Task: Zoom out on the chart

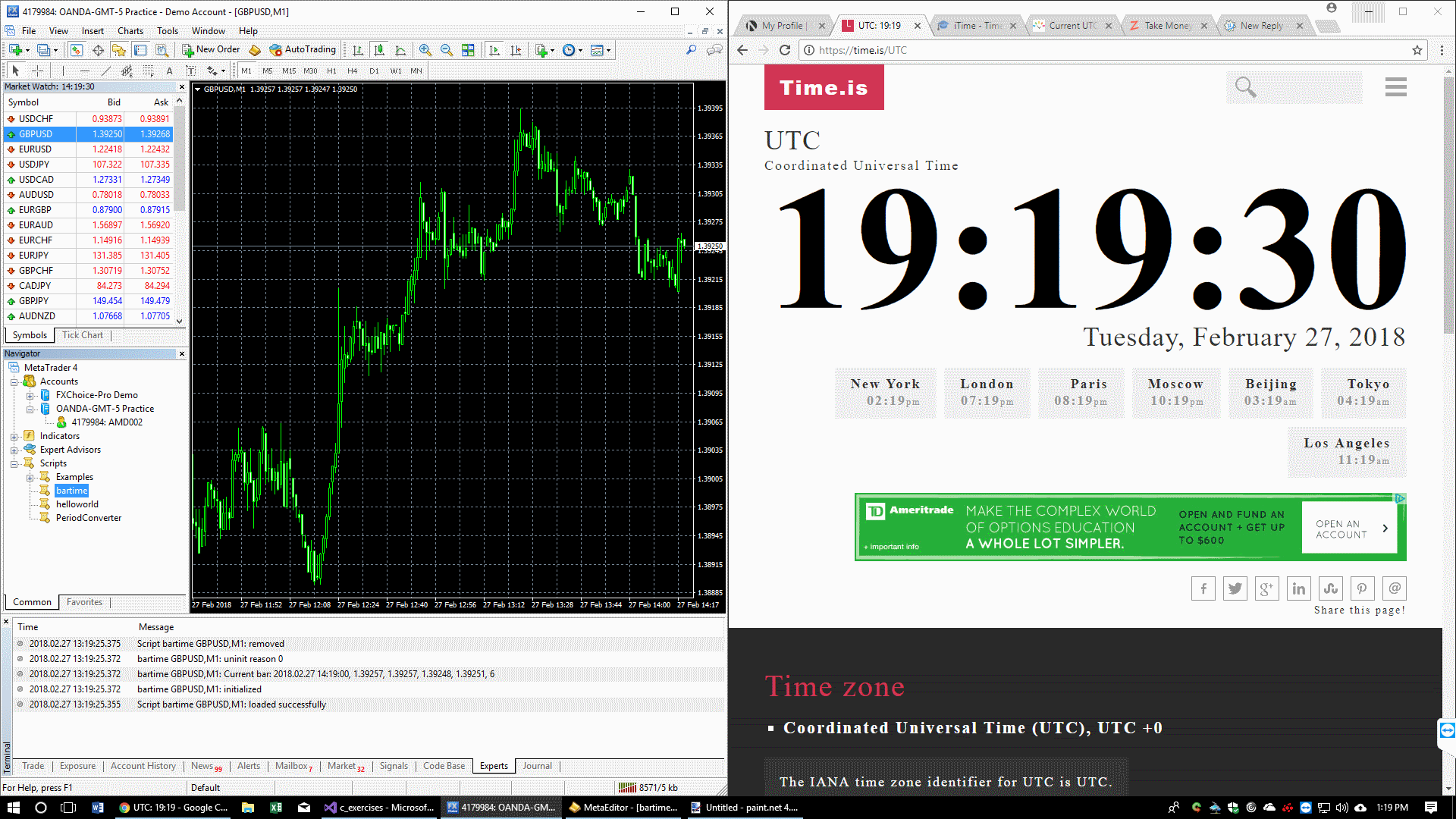Action: (447, 50)
